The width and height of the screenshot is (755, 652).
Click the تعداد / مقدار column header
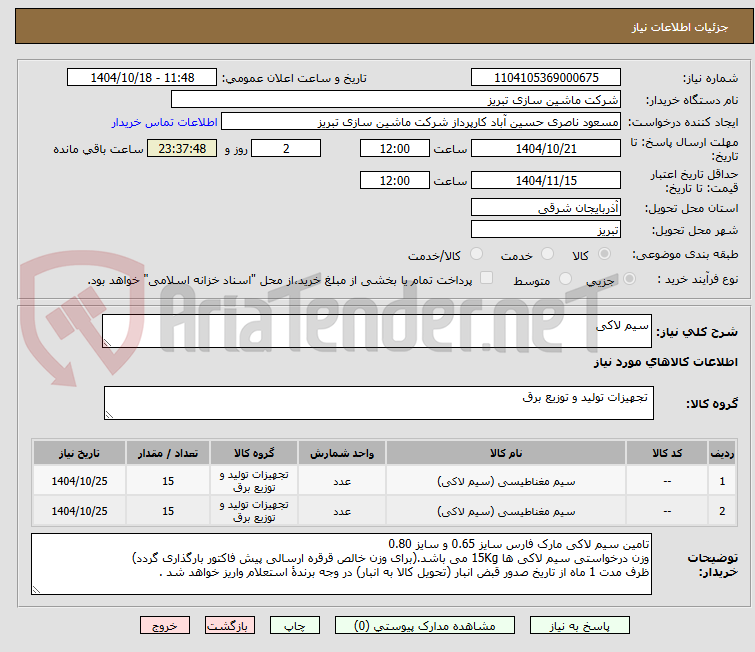point(168,453)
